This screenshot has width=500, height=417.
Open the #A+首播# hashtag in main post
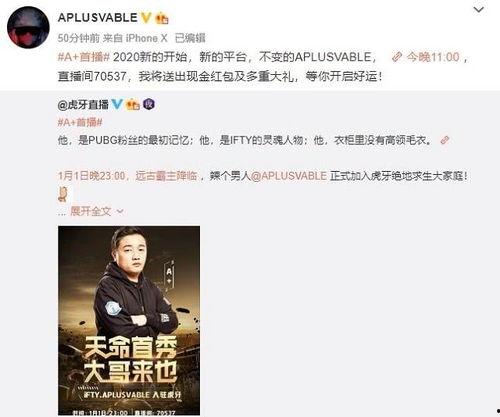click(x=83, y=57)
